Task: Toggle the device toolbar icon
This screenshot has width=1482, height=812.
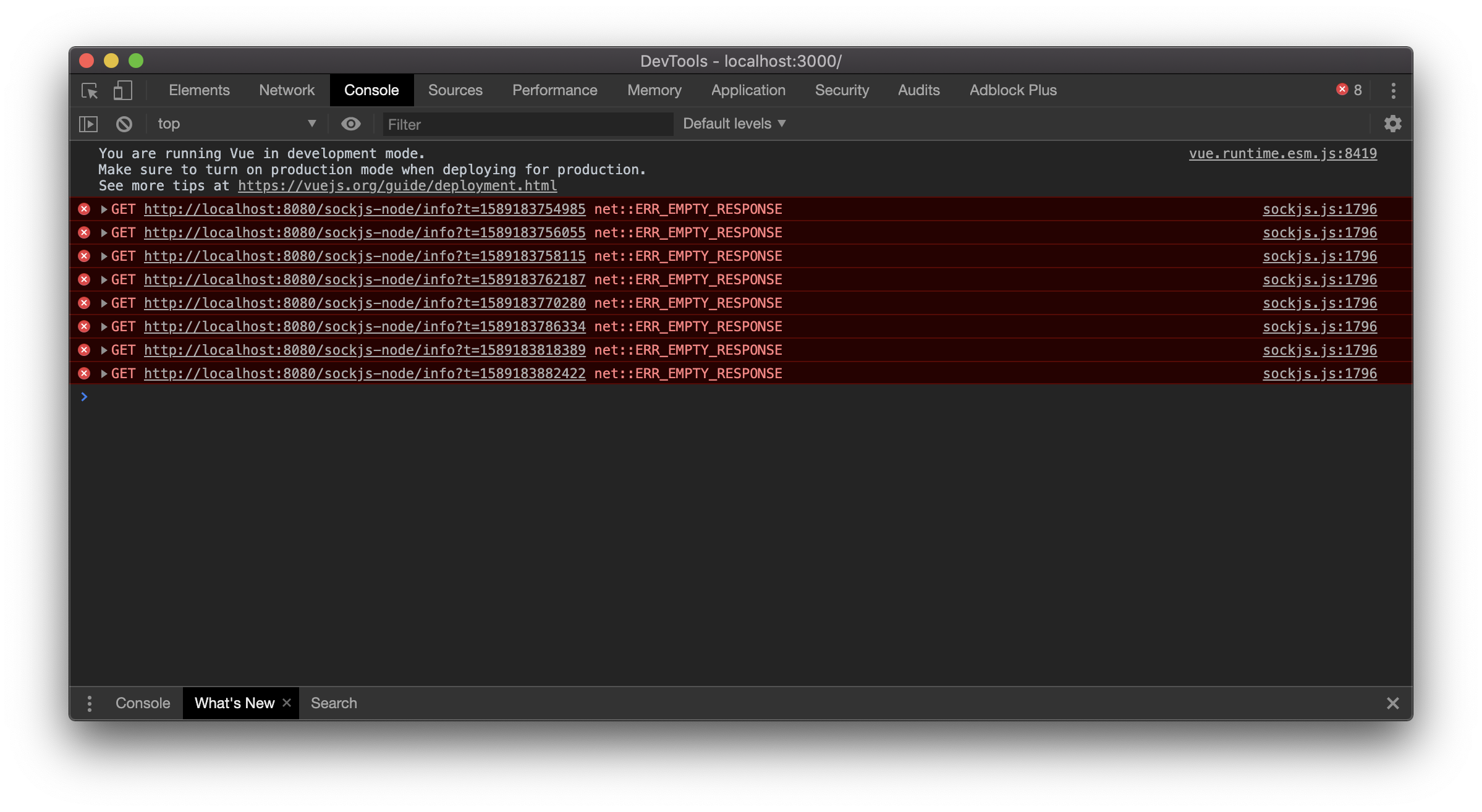Action: tap(122, 91)
